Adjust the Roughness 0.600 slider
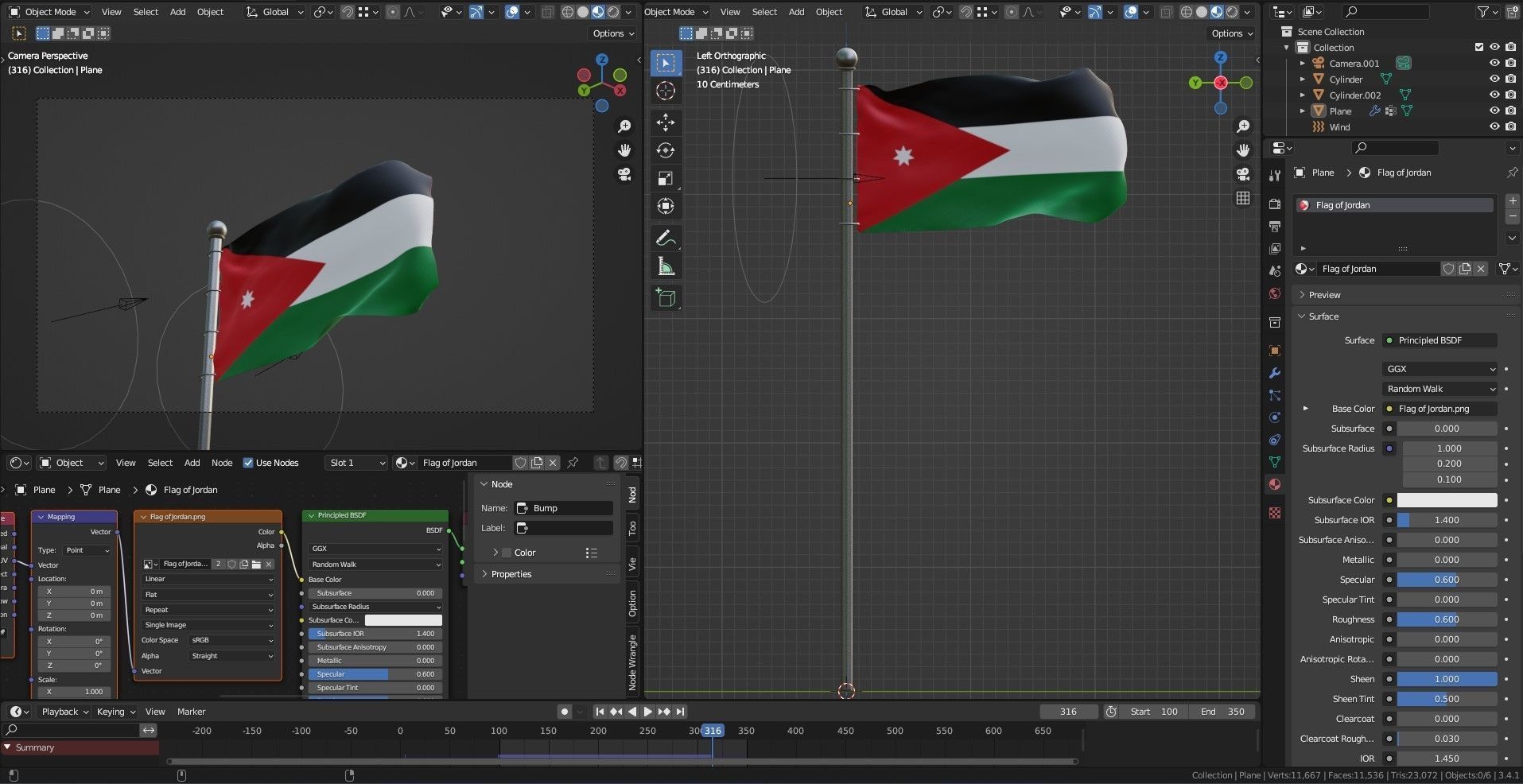Viewport: 1523px width, 784px height. pyautogui.click(x=1447, y=619)
